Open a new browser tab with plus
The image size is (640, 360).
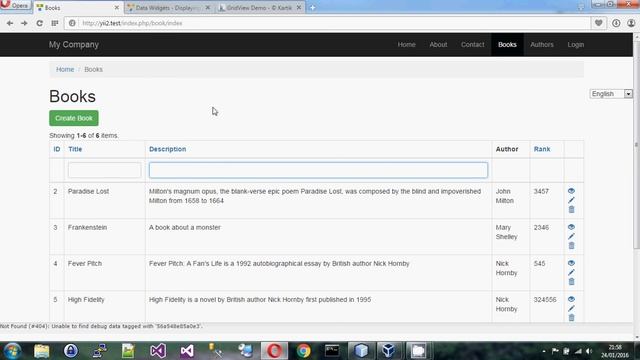coord(312,7)
